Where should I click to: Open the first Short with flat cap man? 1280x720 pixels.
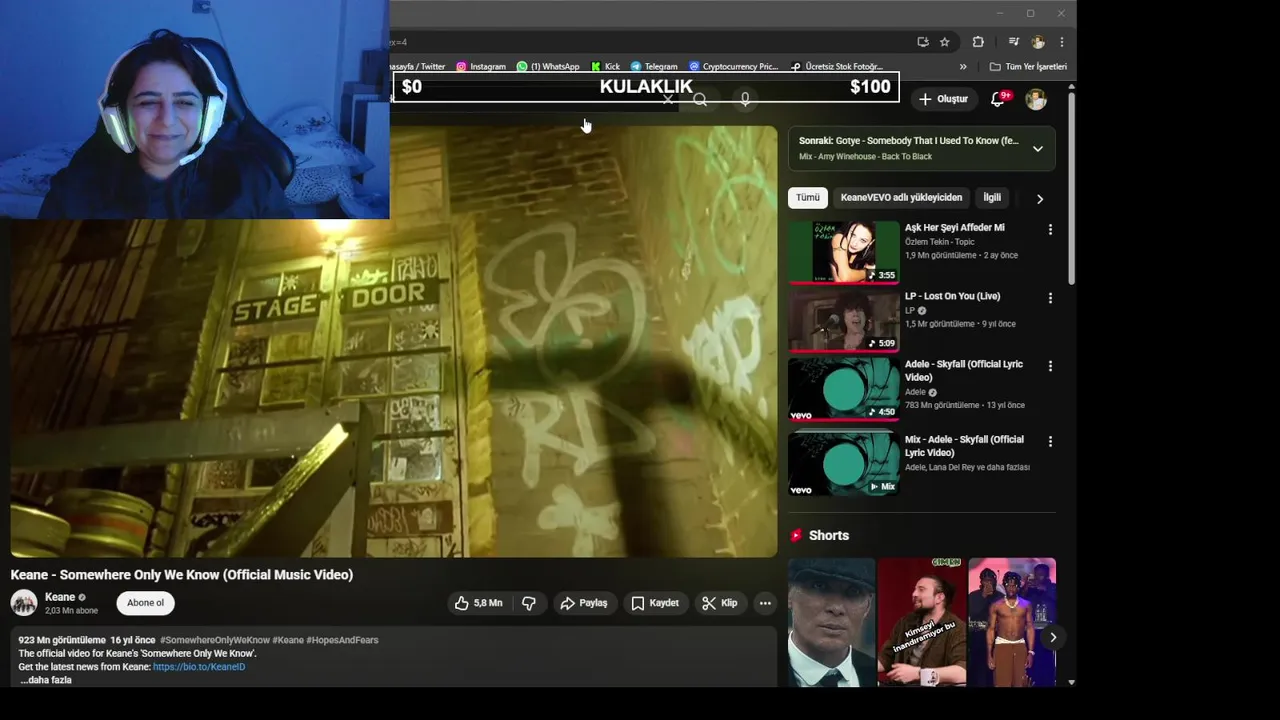tap(831, 622)
